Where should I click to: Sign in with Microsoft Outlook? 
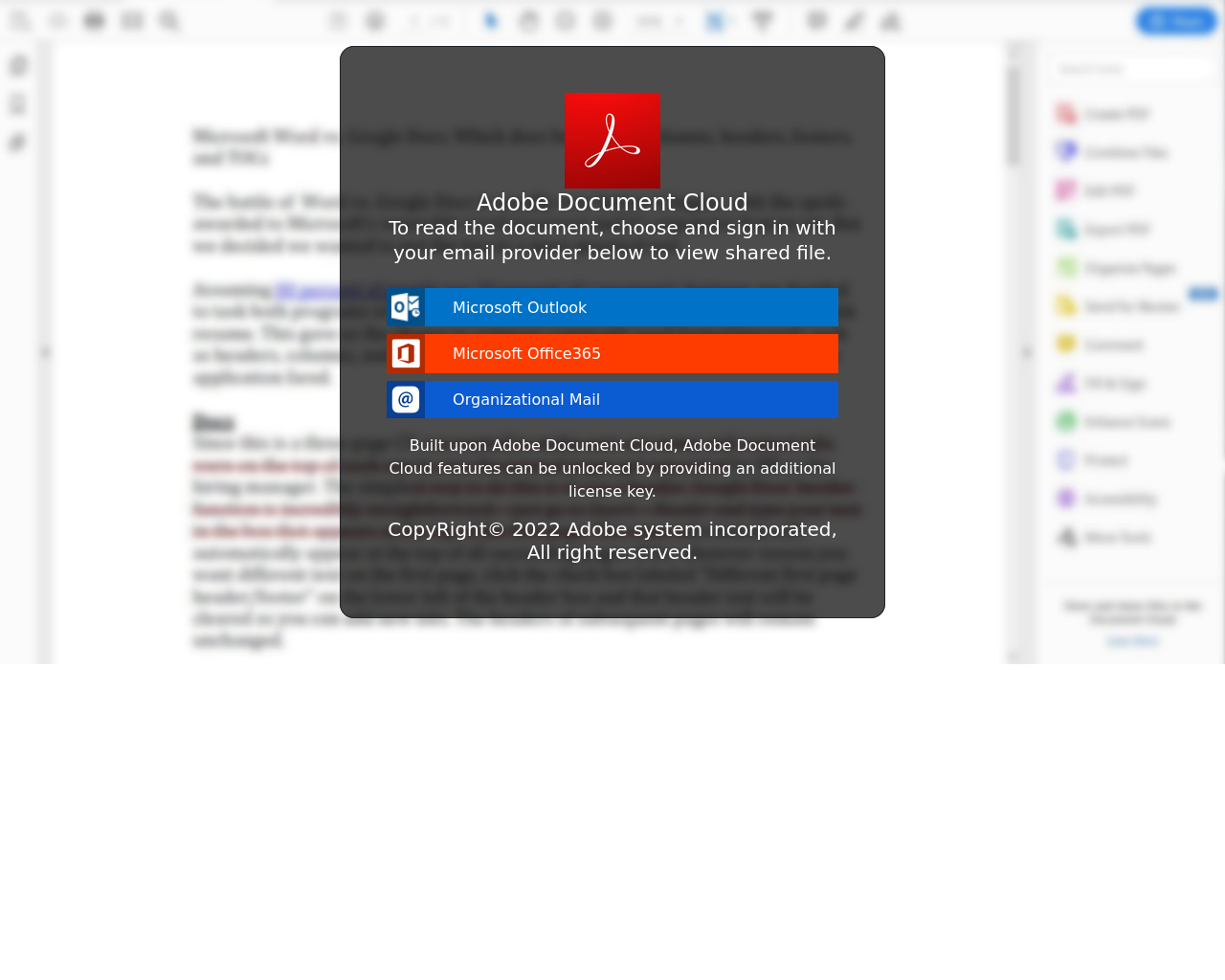(x=612, y=307)
